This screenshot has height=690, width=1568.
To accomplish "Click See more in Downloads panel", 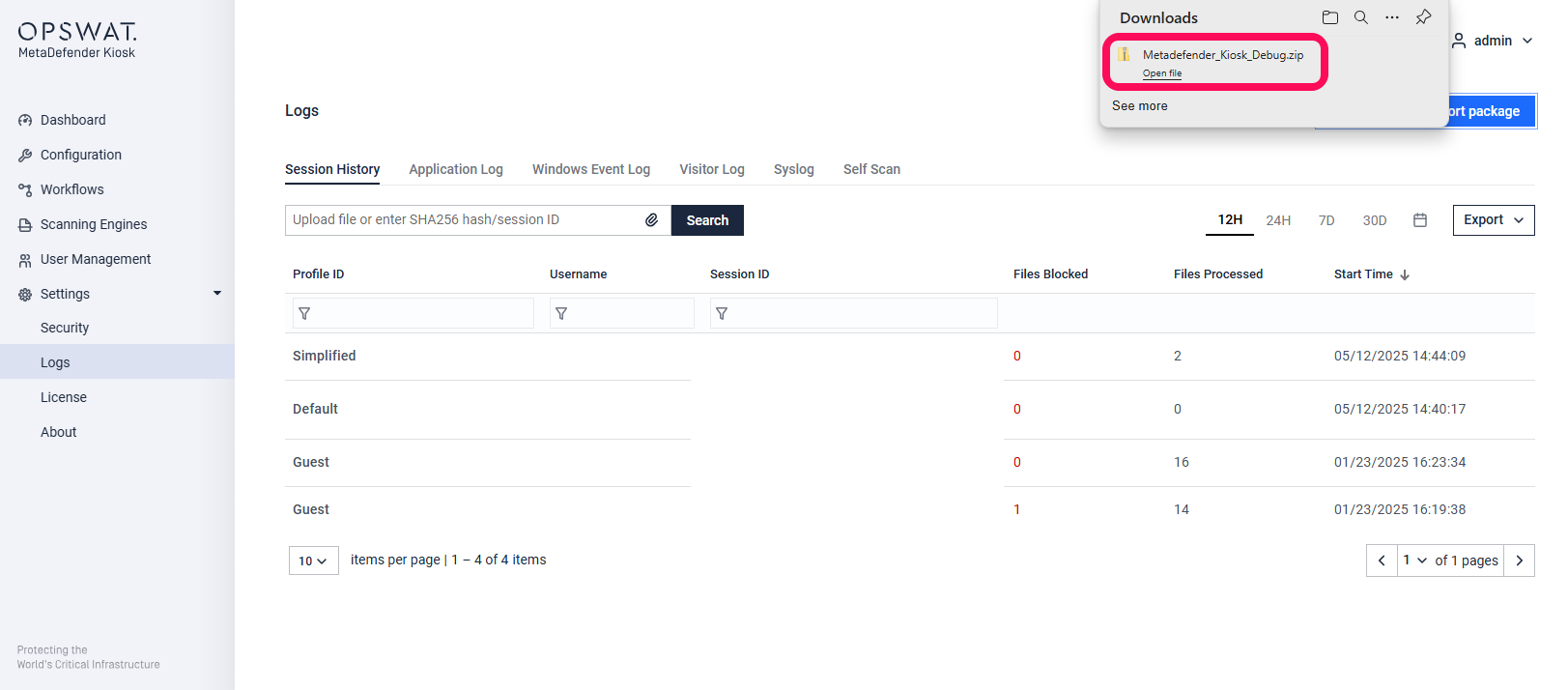I will point(1140,106).
